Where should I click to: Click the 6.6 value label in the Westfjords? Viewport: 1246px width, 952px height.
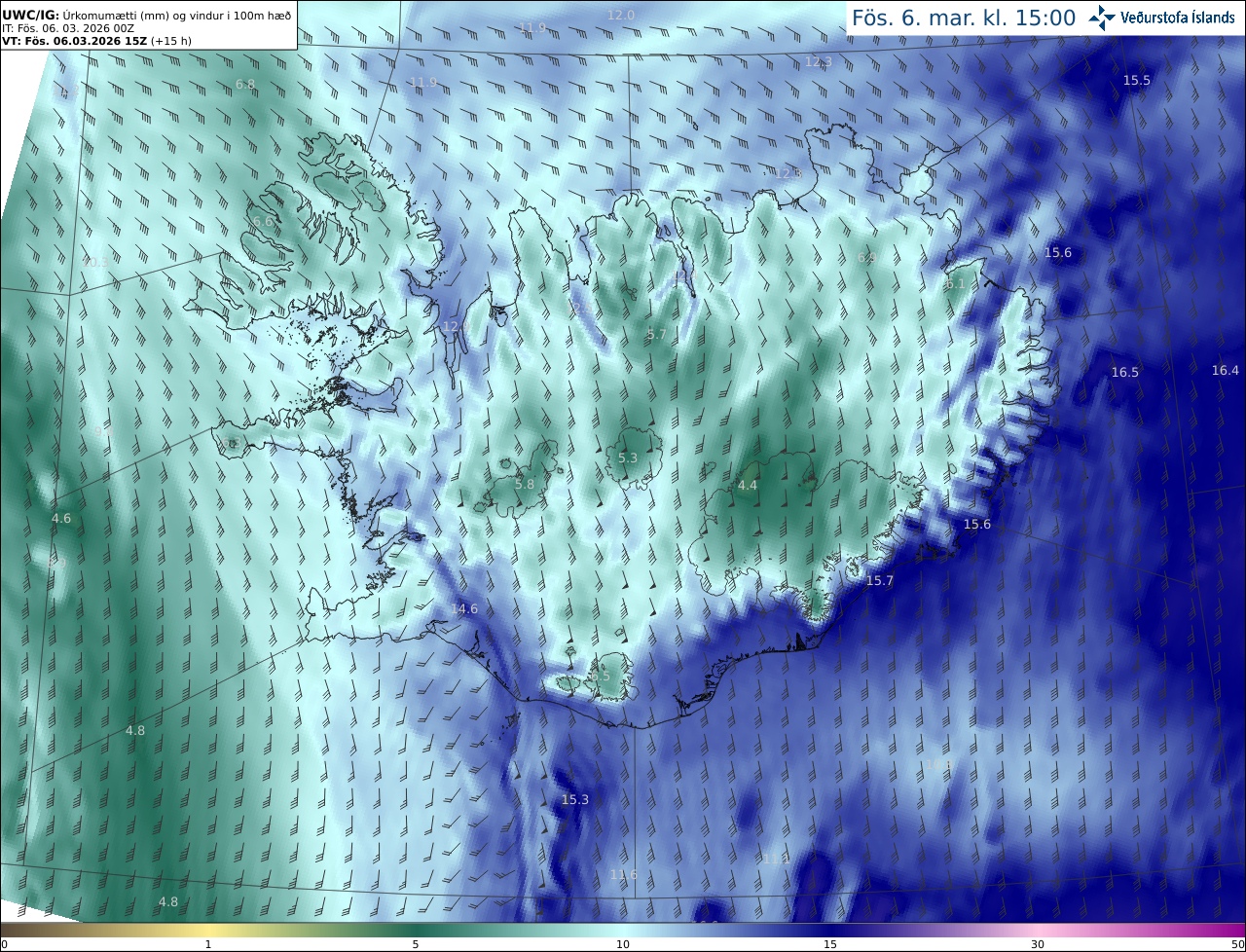263,221
